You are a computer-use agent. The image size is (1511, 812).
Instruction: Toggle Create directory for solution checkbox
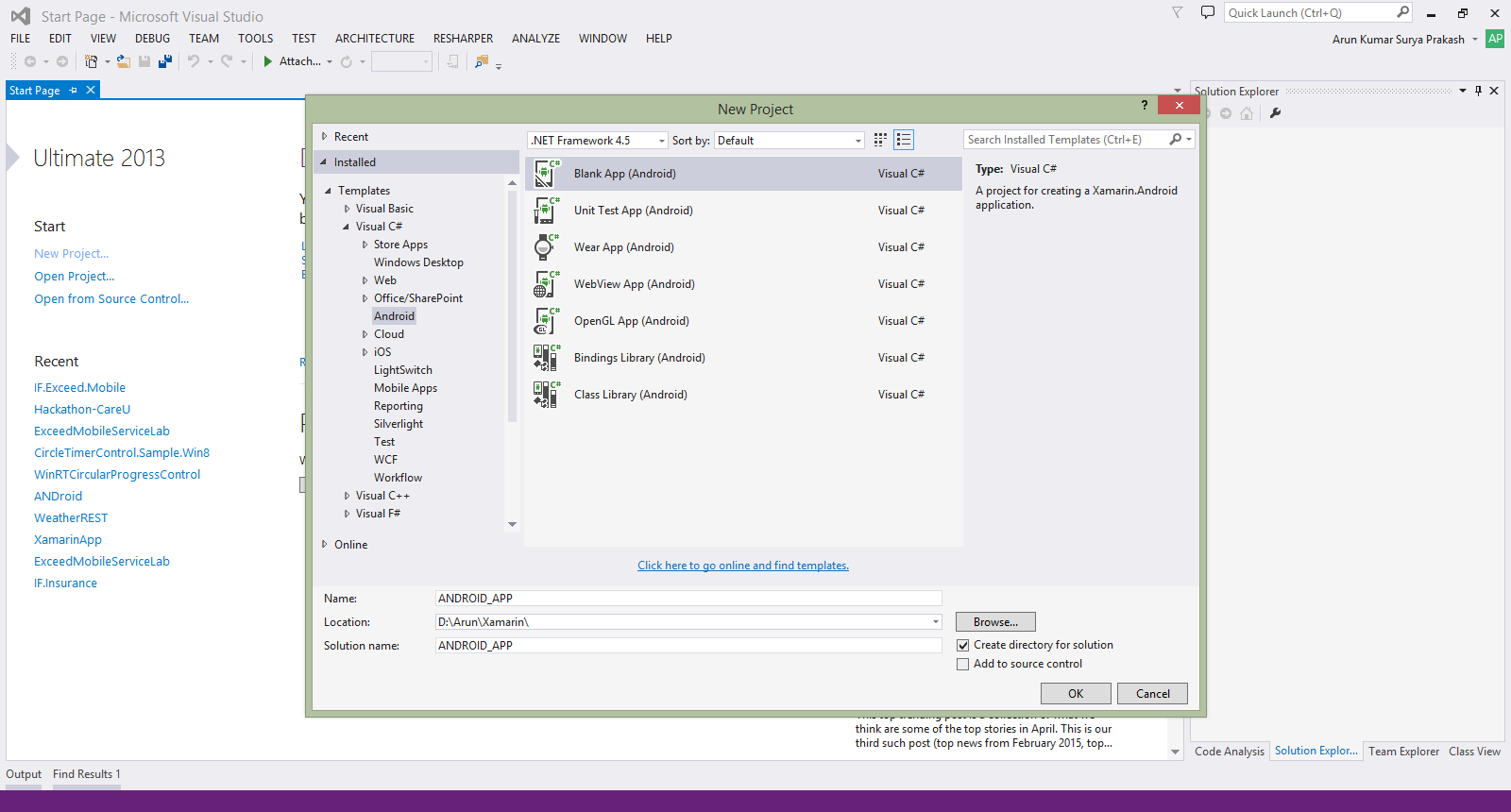[963, 646]
